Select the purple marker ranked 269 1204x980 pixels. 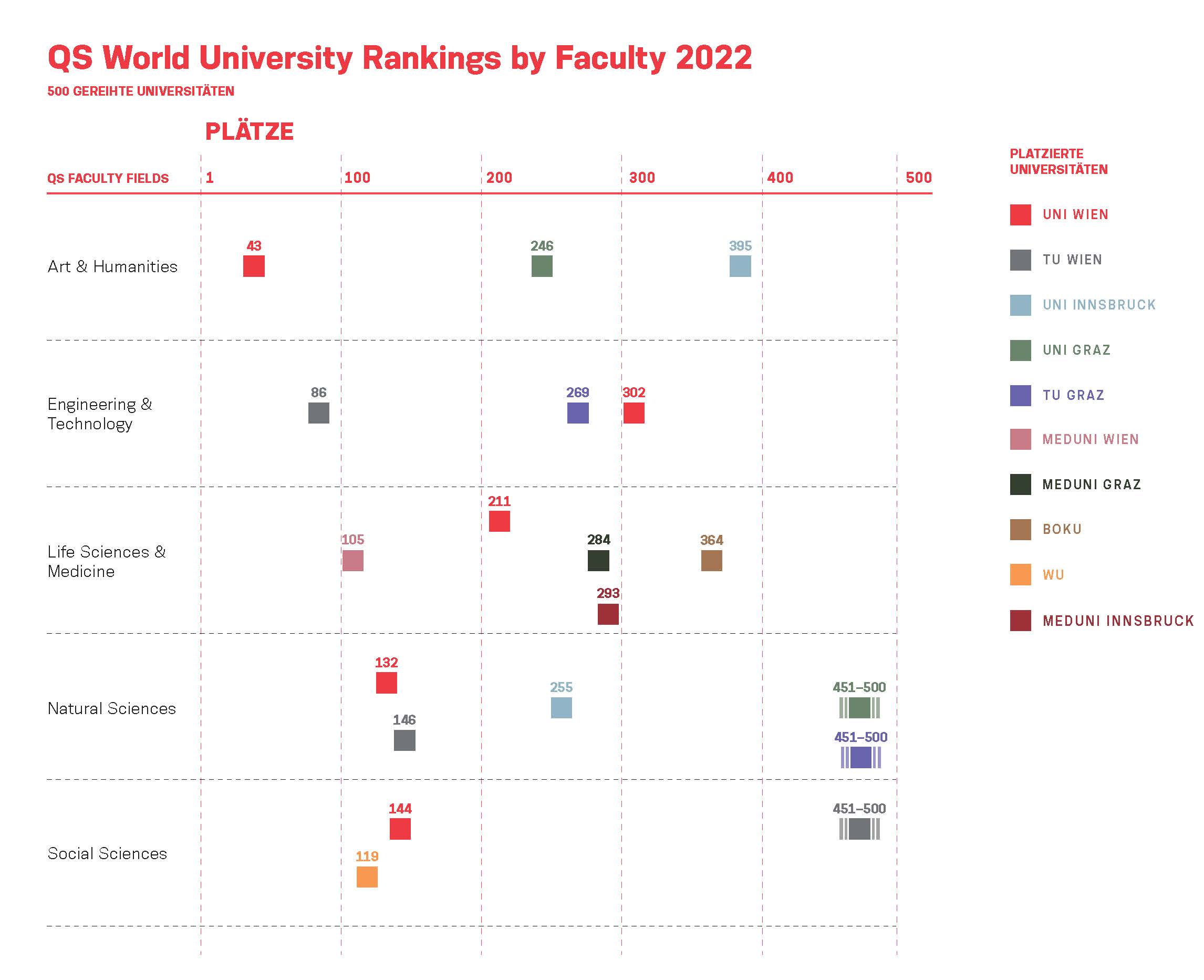click(578, 412)
